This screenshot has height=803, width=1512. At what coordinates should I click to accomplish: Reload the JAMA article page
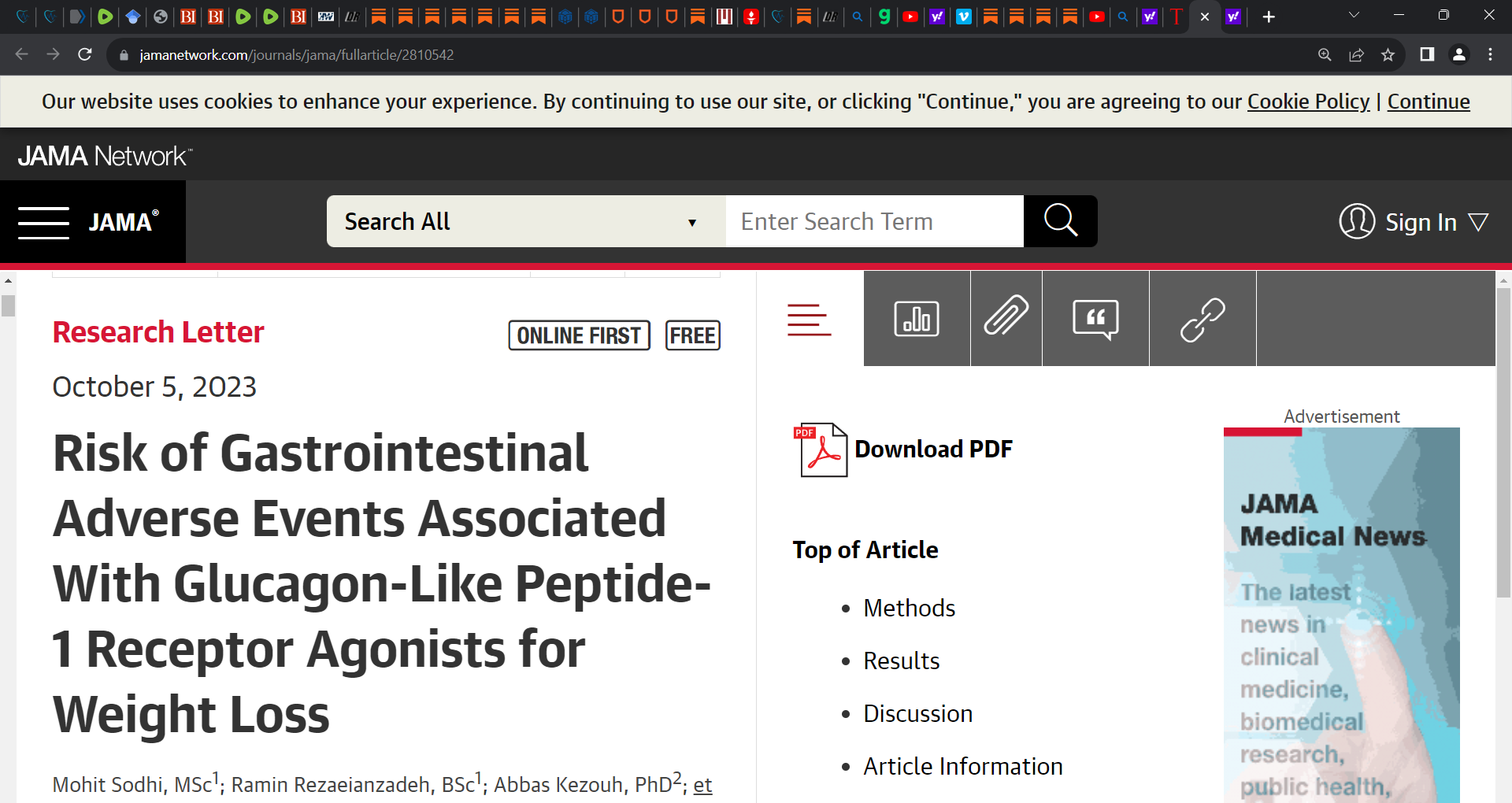[x=85, y=54]
